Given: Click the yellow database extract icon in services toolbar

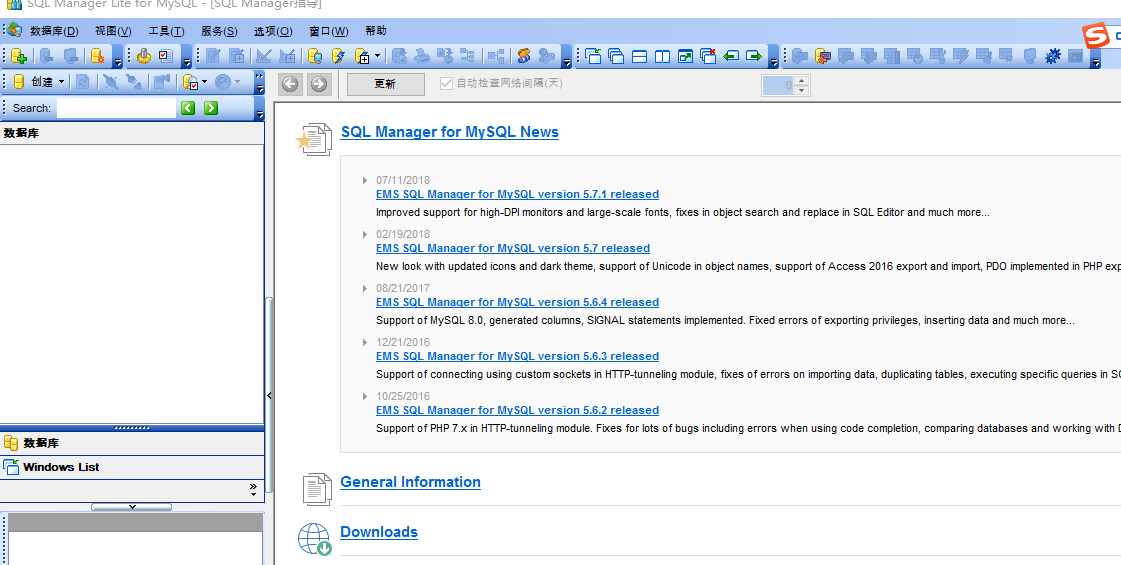Looking at the screenshot, I should 823,56.
